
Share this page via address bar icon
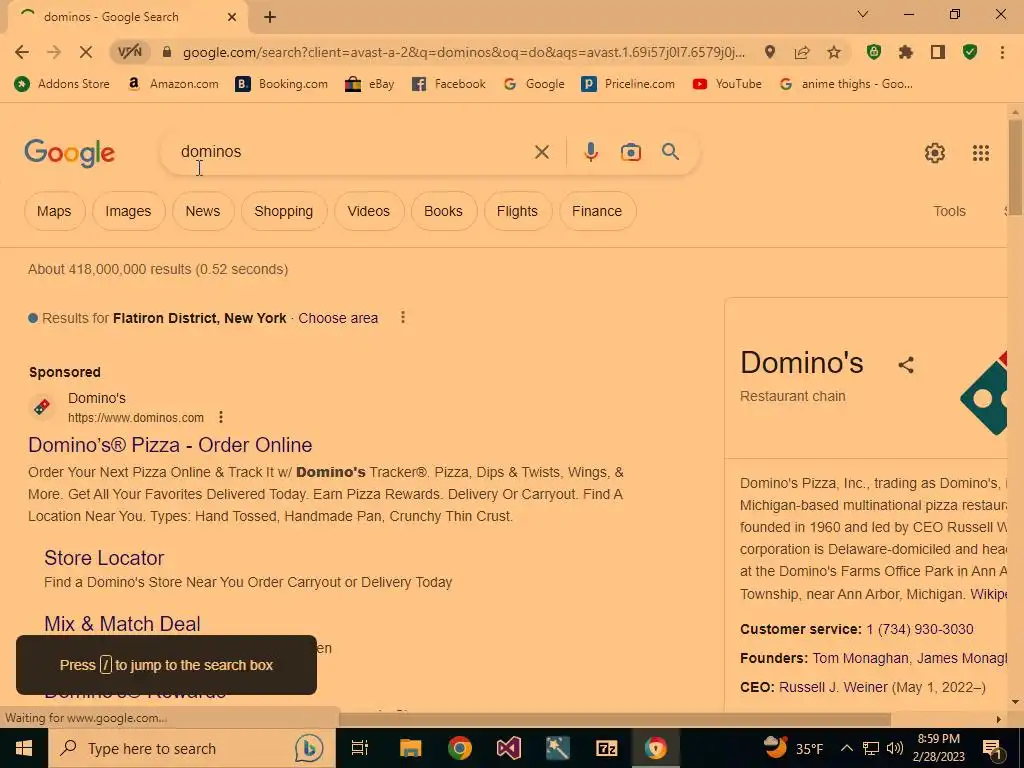[x=802, y=52]
